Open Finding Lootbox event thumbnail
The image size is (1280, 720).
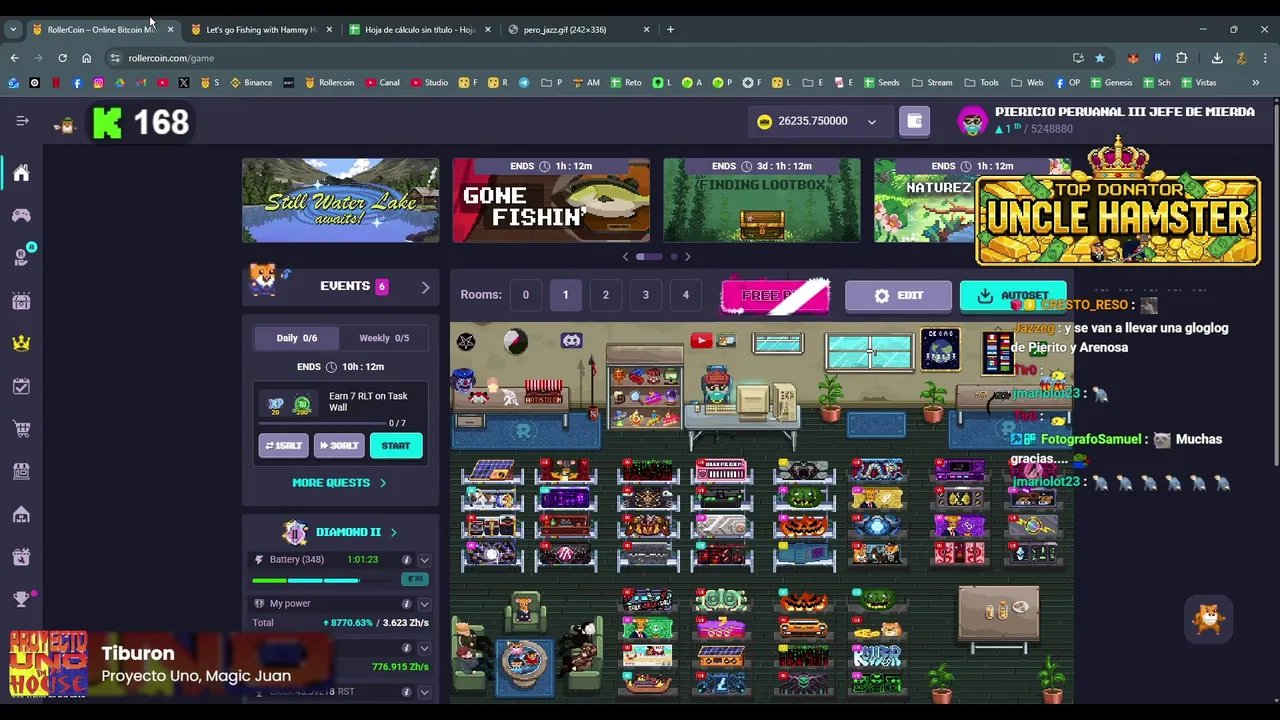pos(762,200)
